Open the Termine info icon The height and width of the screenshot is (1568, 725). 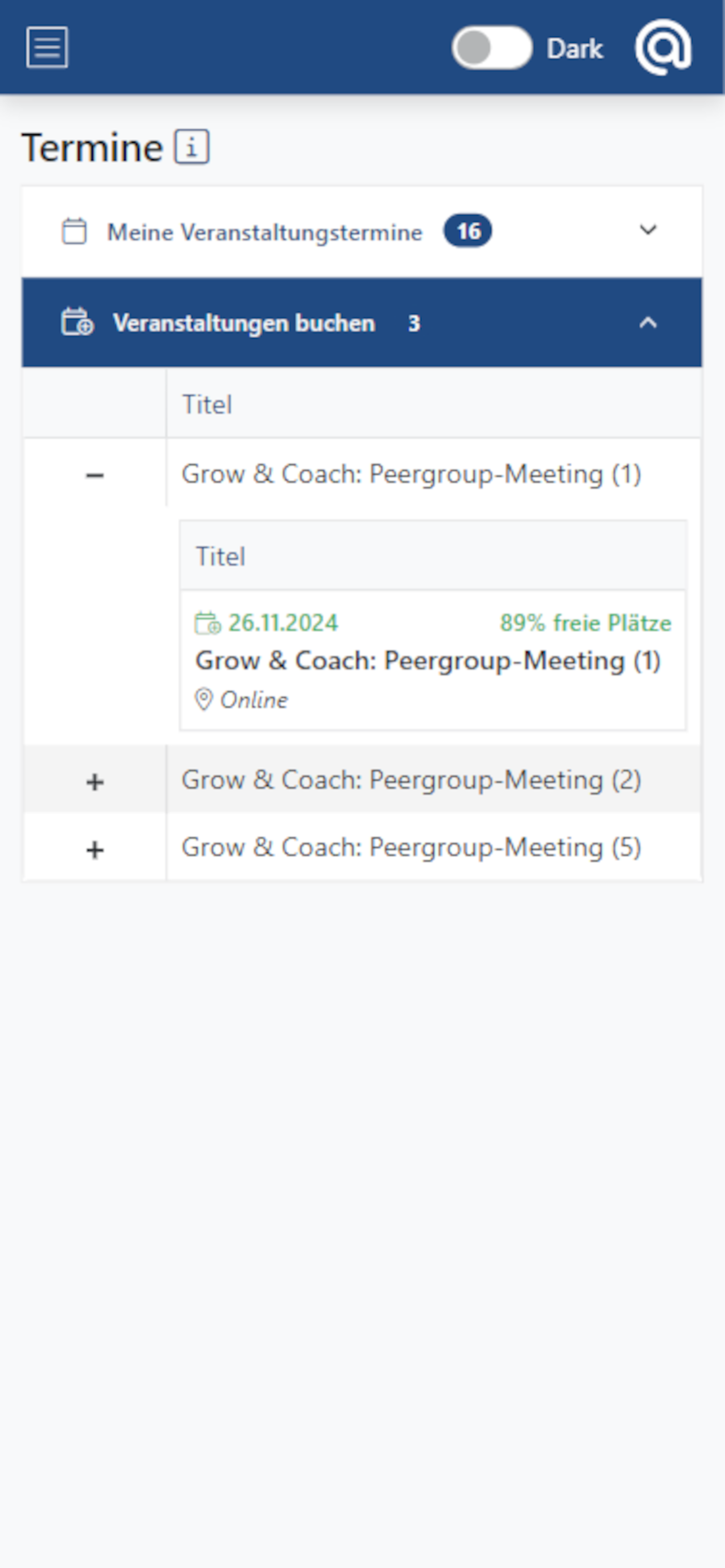coord(192,147)
